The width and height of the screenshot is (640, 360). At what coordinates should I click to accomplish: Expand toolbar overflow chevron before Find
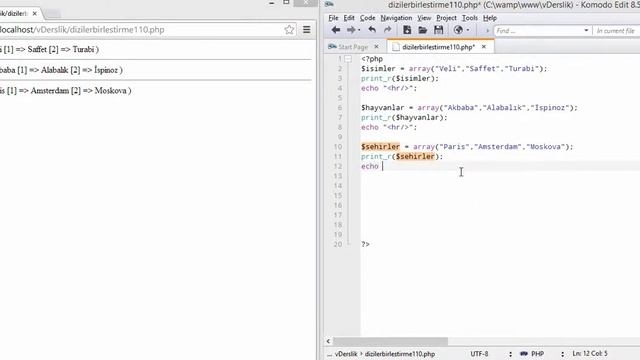pyautogui.click(x=487, y=31)
